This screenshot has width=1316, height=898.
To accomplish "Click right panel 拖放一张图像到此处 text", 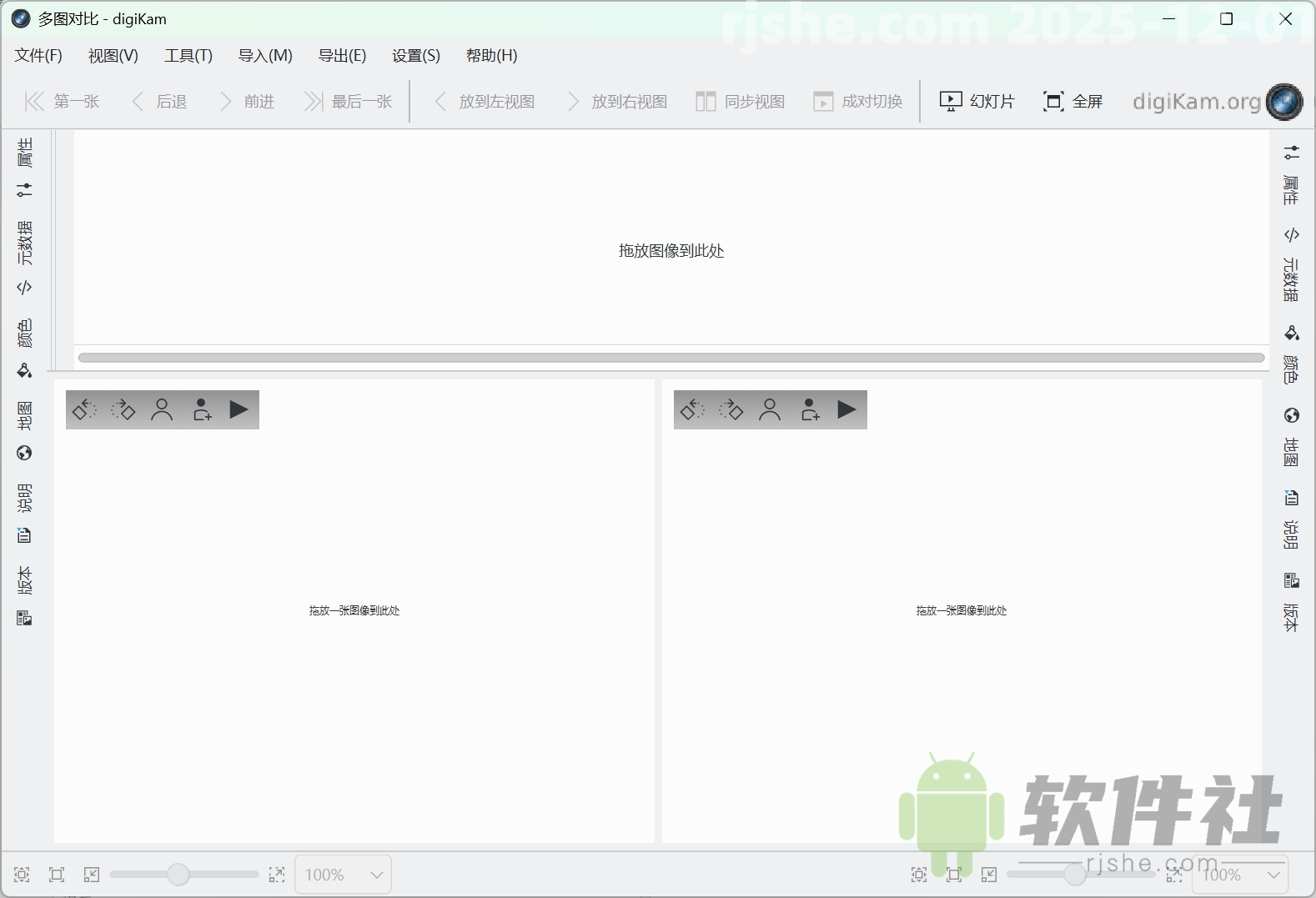I will tap(962, 610).
